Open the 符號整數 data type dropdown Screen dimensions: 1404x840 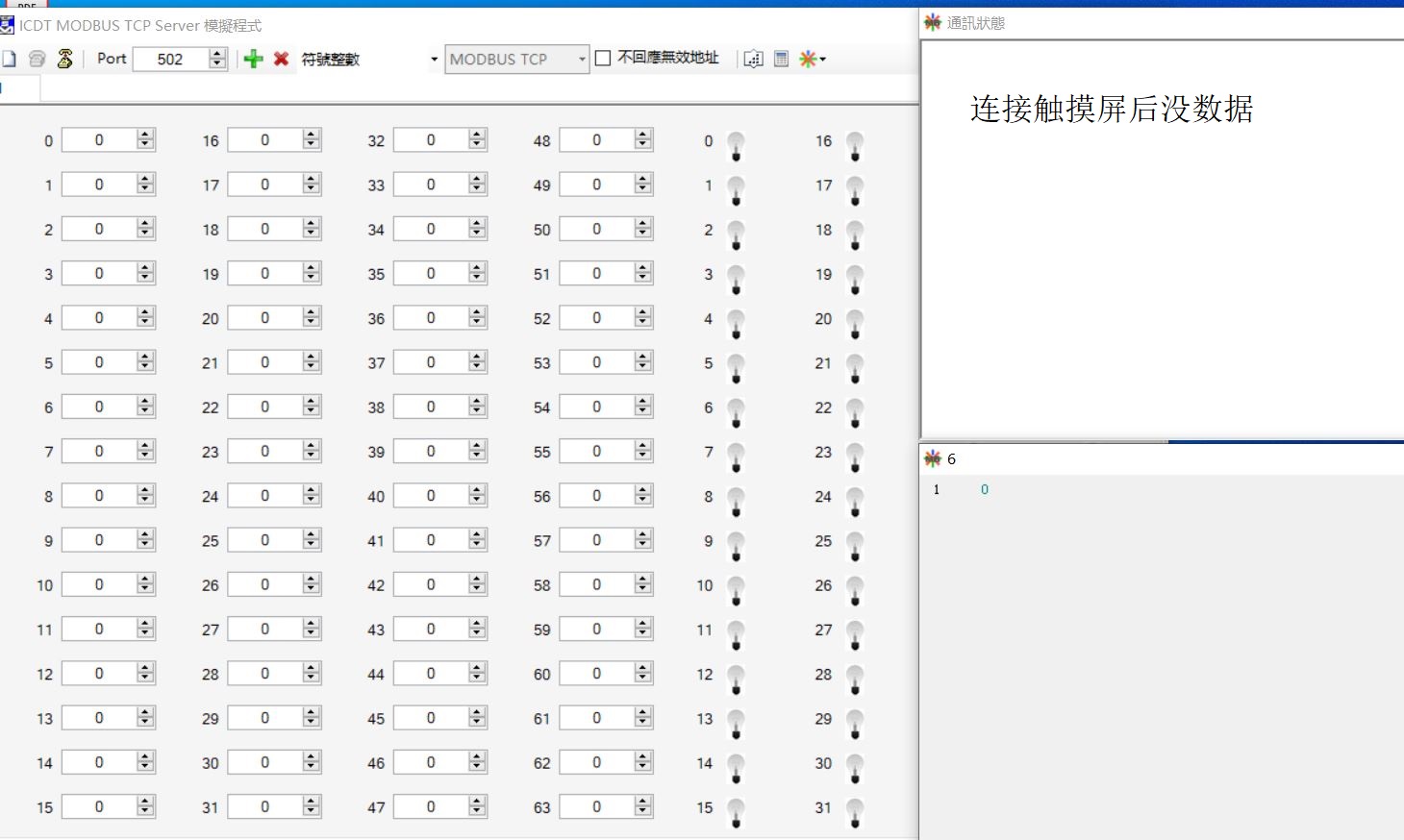click(434, 60)
